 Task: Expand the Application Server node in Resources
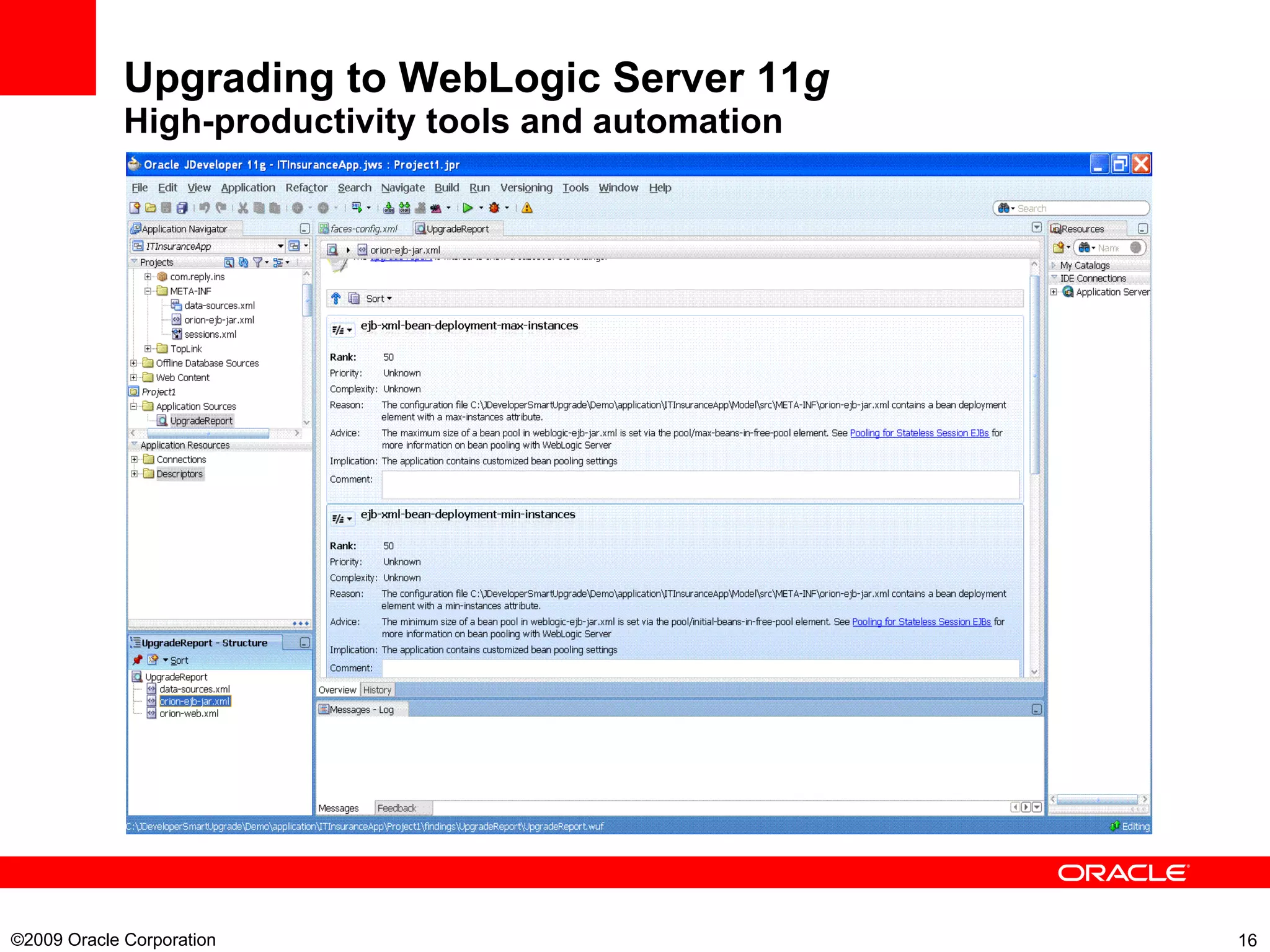pos(1054,292)
